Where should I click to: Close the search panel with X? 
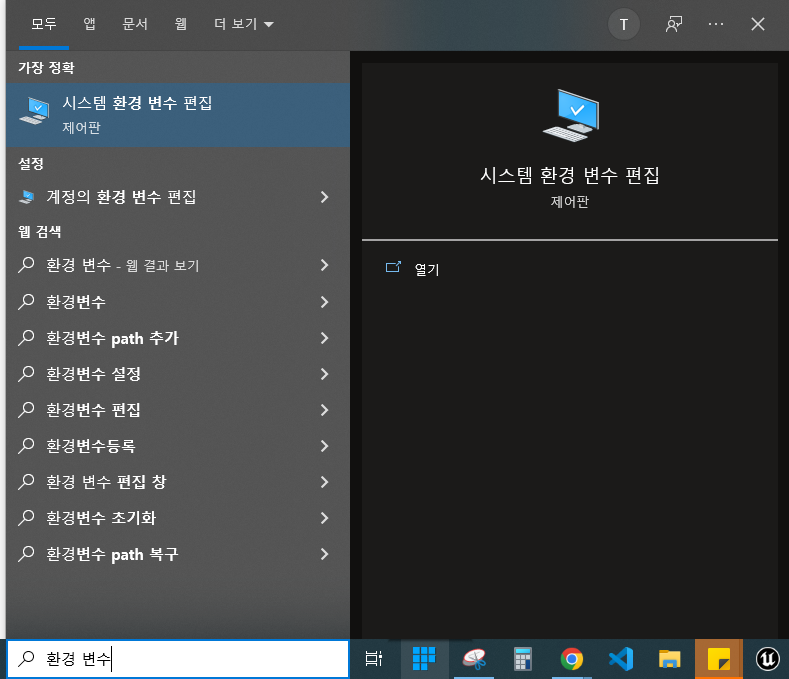[758, 24]
